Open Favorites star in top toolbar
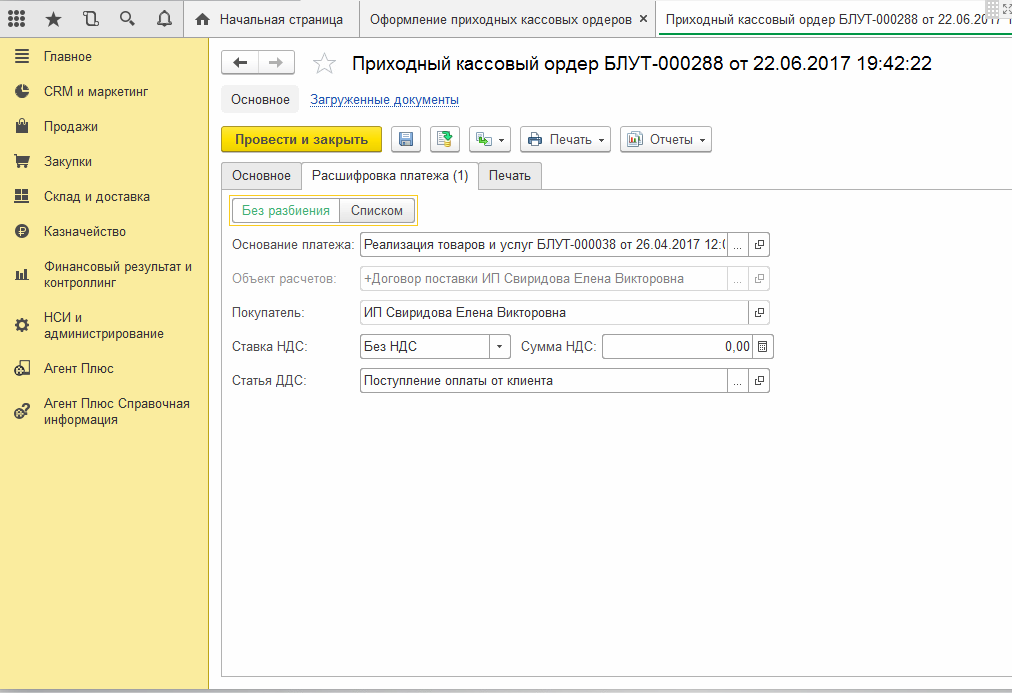This screenshot has height=693, width=1012. pos(54,19)
